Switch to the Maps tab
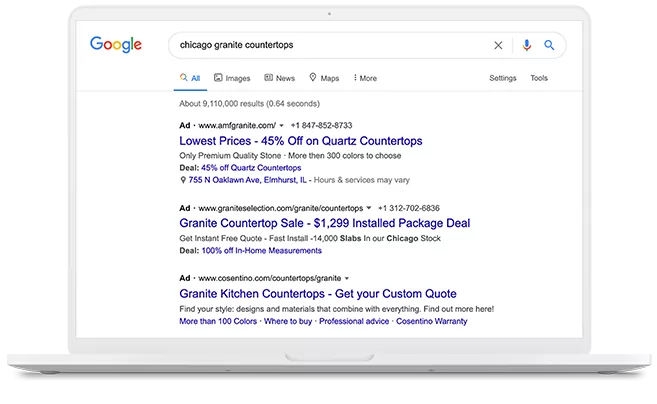This screenshot has height=404, width=657. tap(324, 78)
